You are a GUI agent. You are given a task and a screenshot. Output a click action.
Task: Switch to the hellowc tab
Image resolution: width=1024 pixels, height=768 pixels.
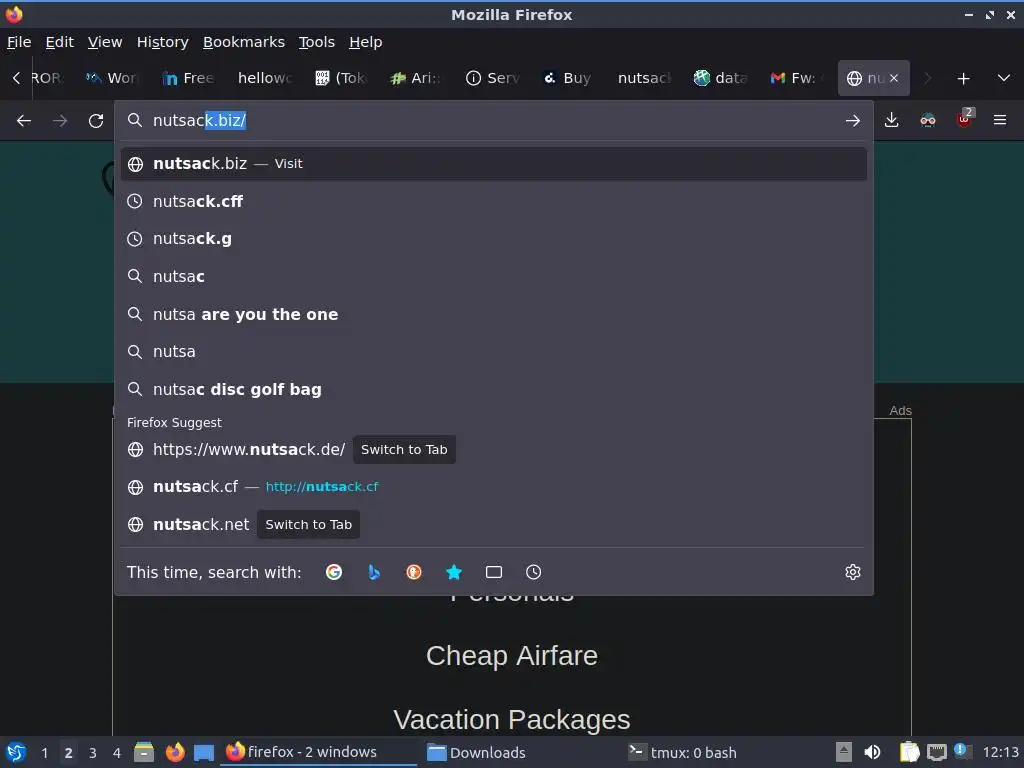[x=264, y=78]
